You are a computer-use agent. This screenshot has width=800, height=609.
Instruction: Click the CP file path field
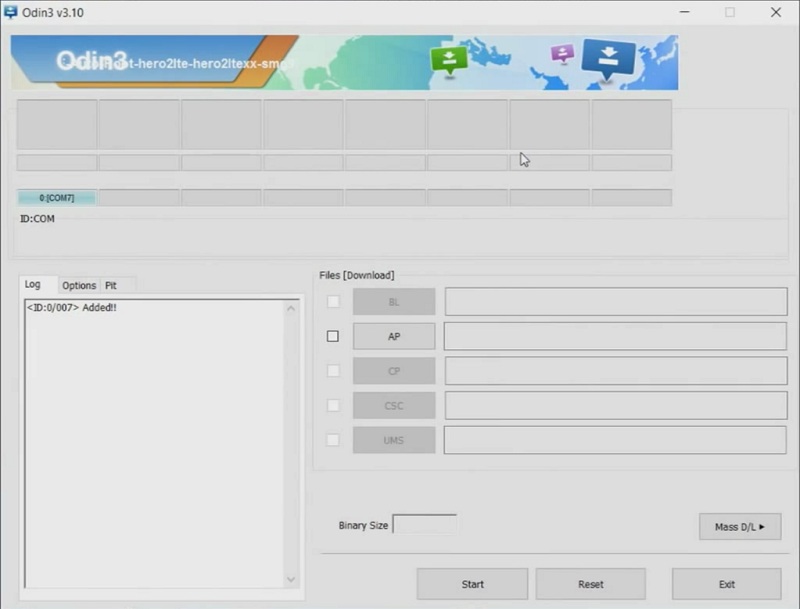[616, 371]
